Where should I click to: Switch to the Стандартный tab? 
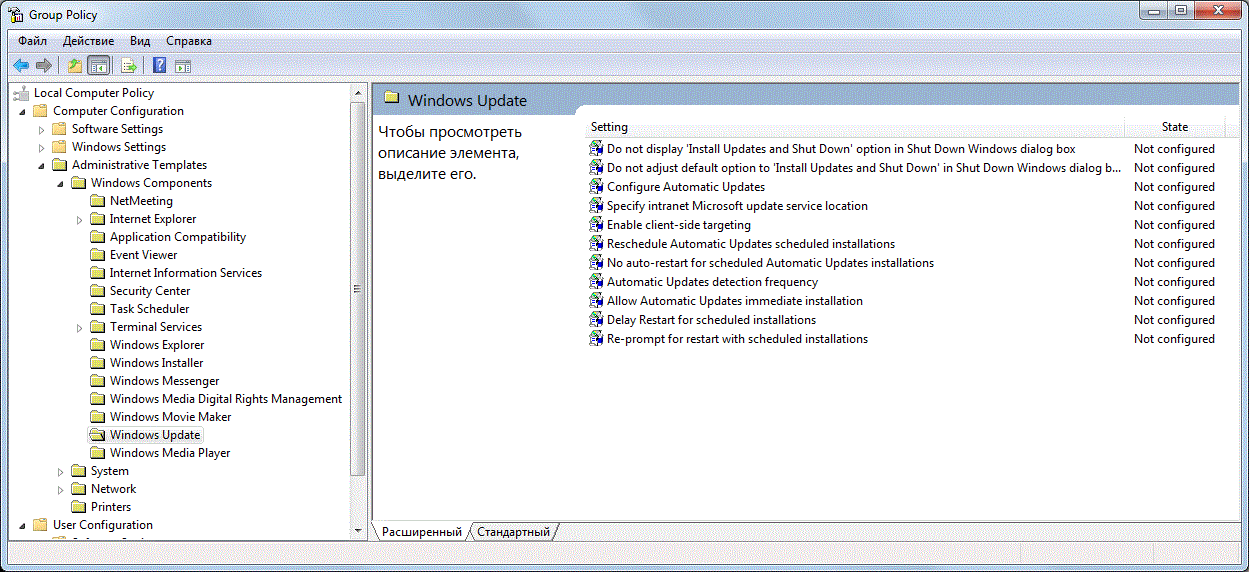point(513,532)
